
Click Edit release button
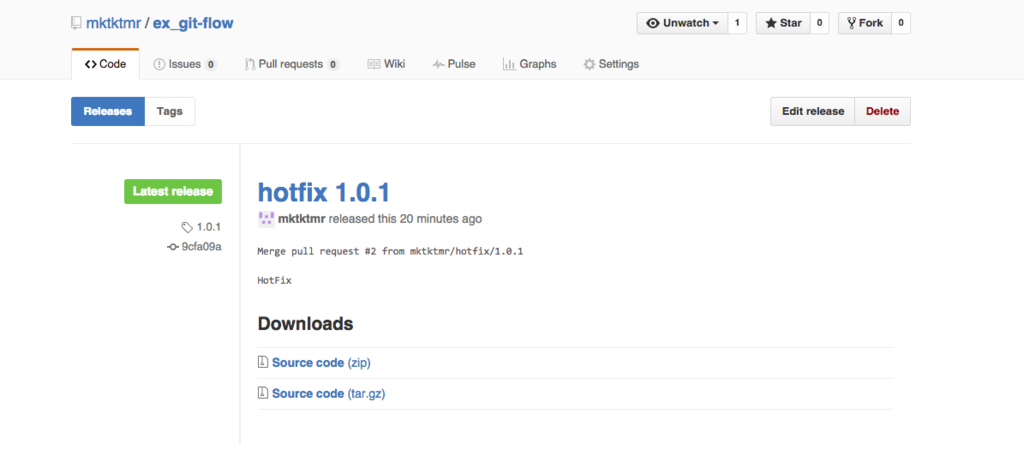[813, 112]
